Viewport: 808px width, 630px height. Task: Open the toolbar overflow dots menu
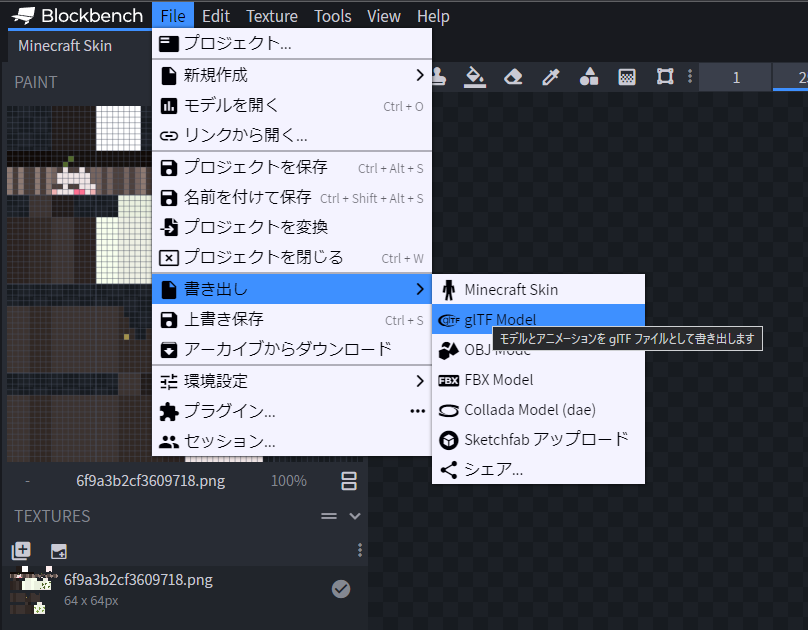click(x=690, y=77)
